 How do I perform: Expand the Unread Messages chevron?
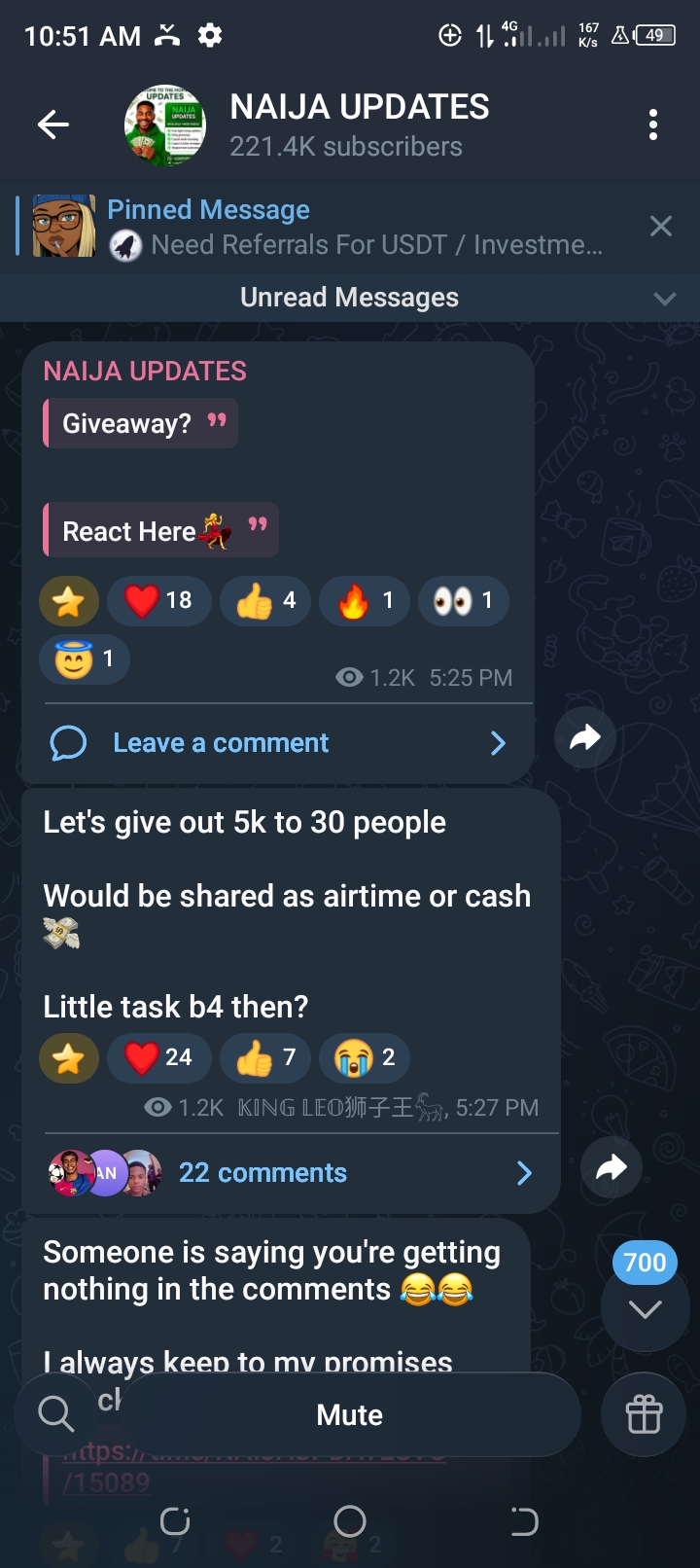pyautogui.click(x=665, y=299)
